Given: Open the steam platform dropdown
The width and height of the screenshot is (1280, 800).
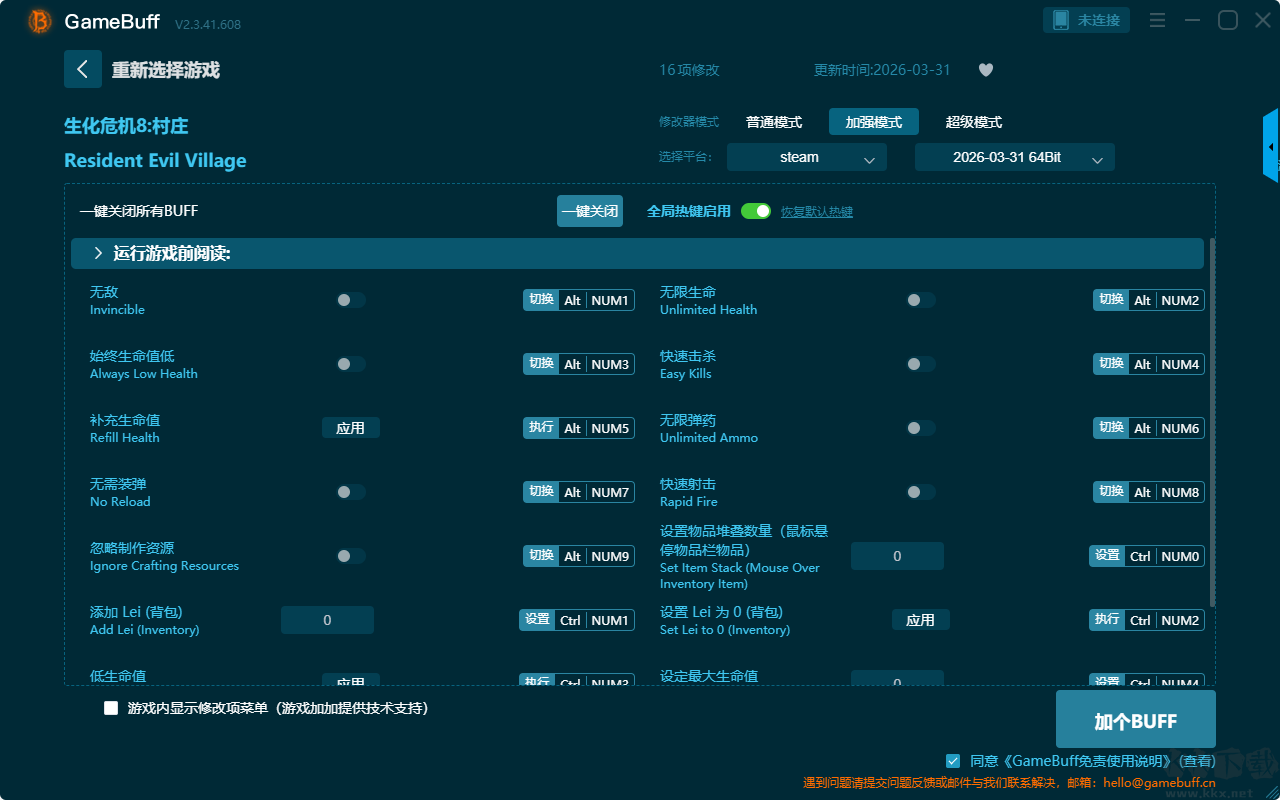Looking at the screenshot, I should click(x=807, y=157).
